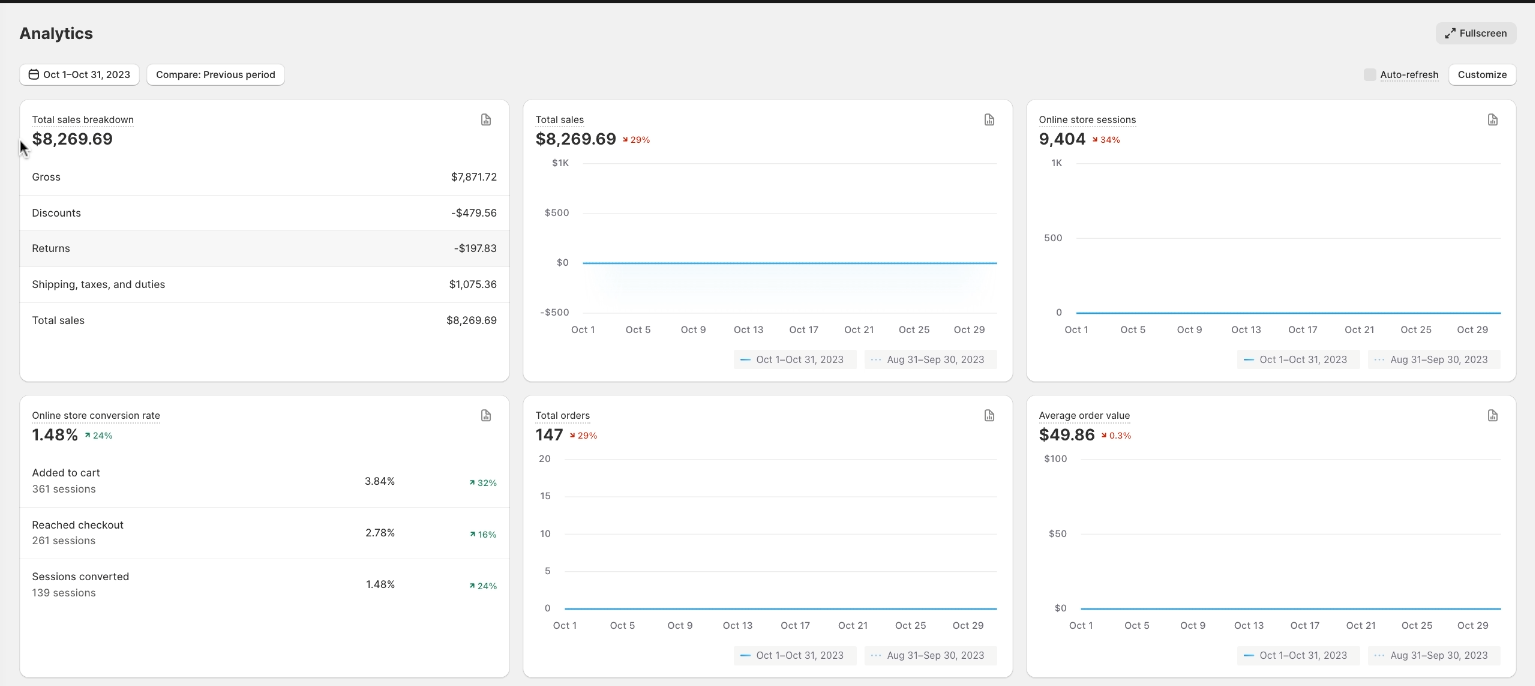Click the calendar icon in the date button

tap(35, 74)
